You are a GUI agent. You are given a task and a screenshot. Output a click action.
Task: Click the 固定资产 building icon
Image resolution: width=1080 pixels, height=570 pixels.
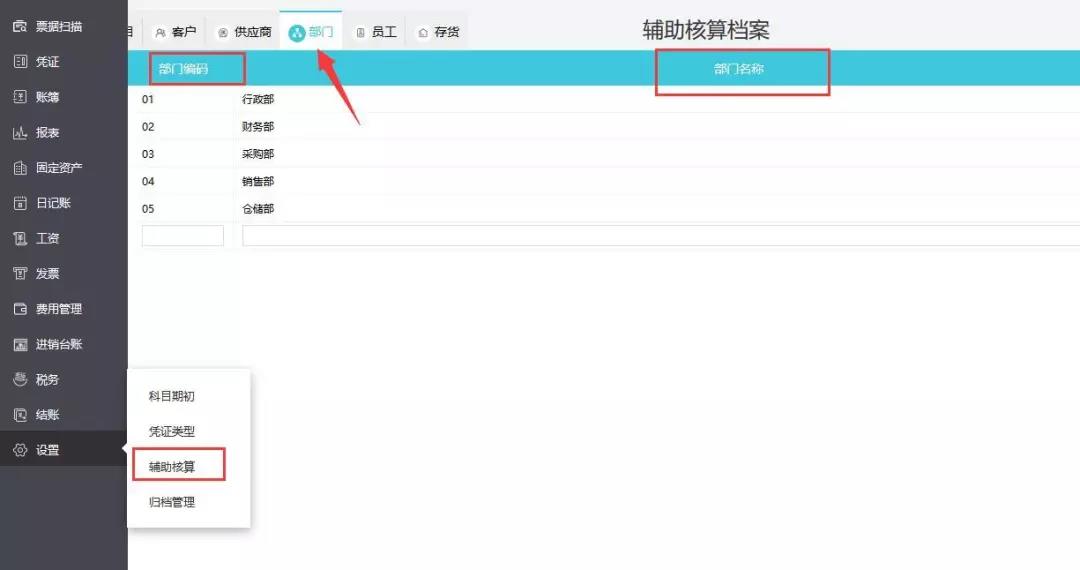20,167
